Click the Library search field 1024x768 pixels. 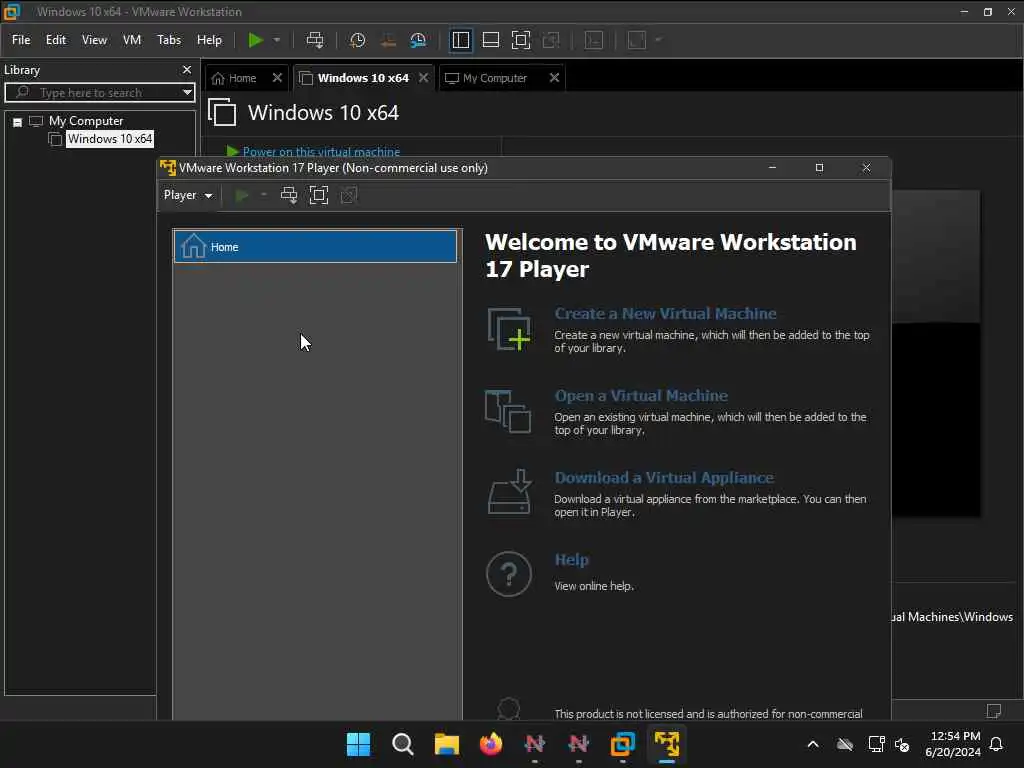98,92
